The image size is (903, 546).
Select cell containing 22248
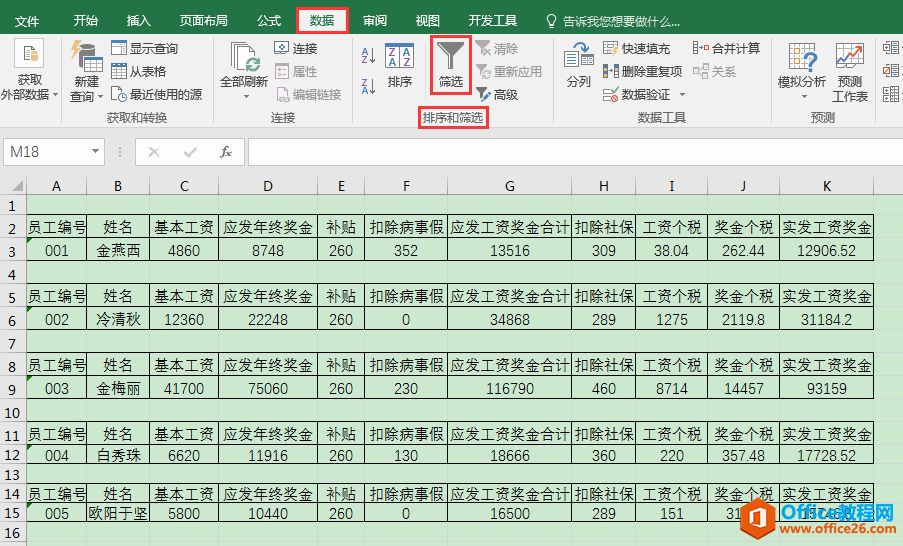pyautogui.click(x=268, y=319)
